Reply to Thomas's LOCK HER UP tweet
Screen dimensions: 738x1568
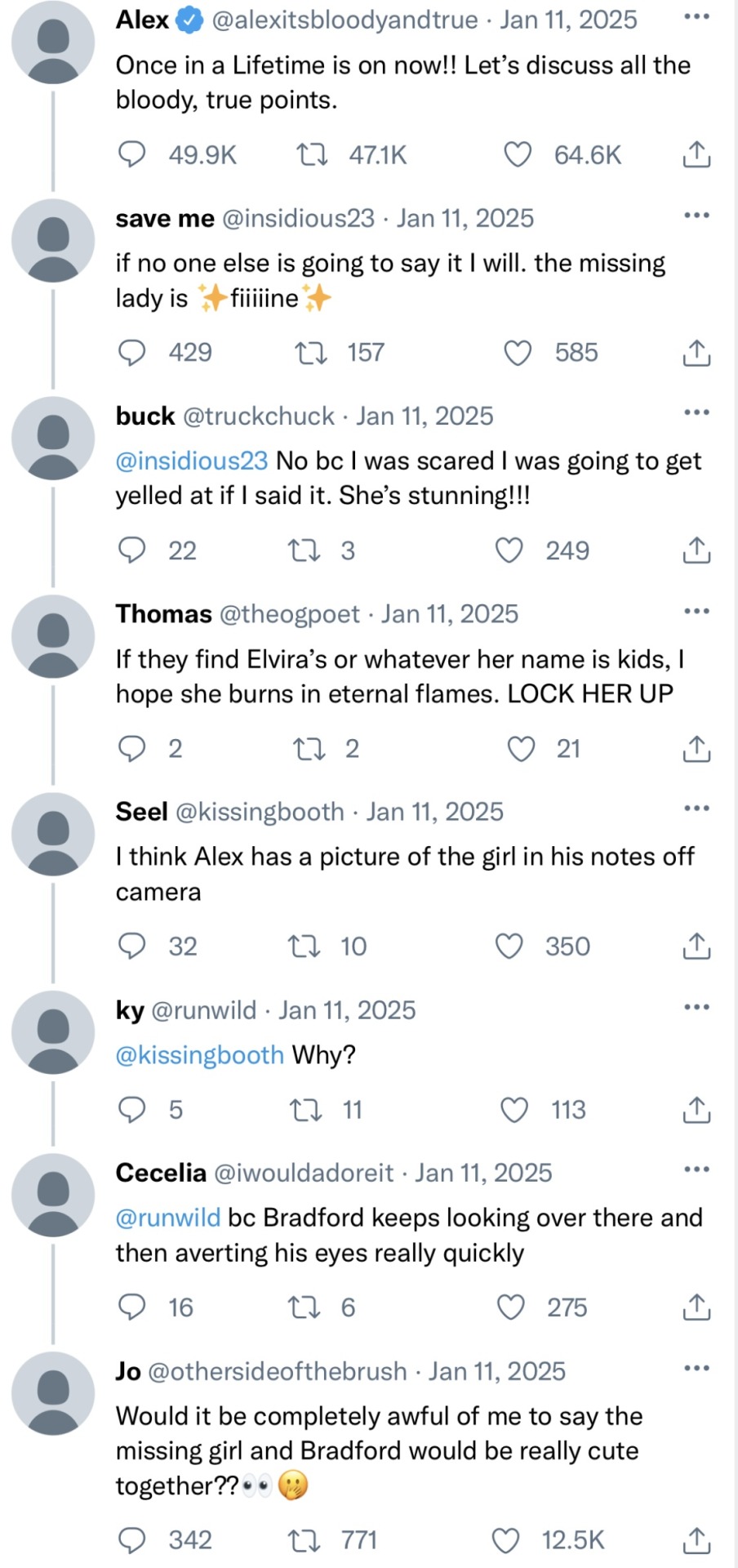pos(132,748)
